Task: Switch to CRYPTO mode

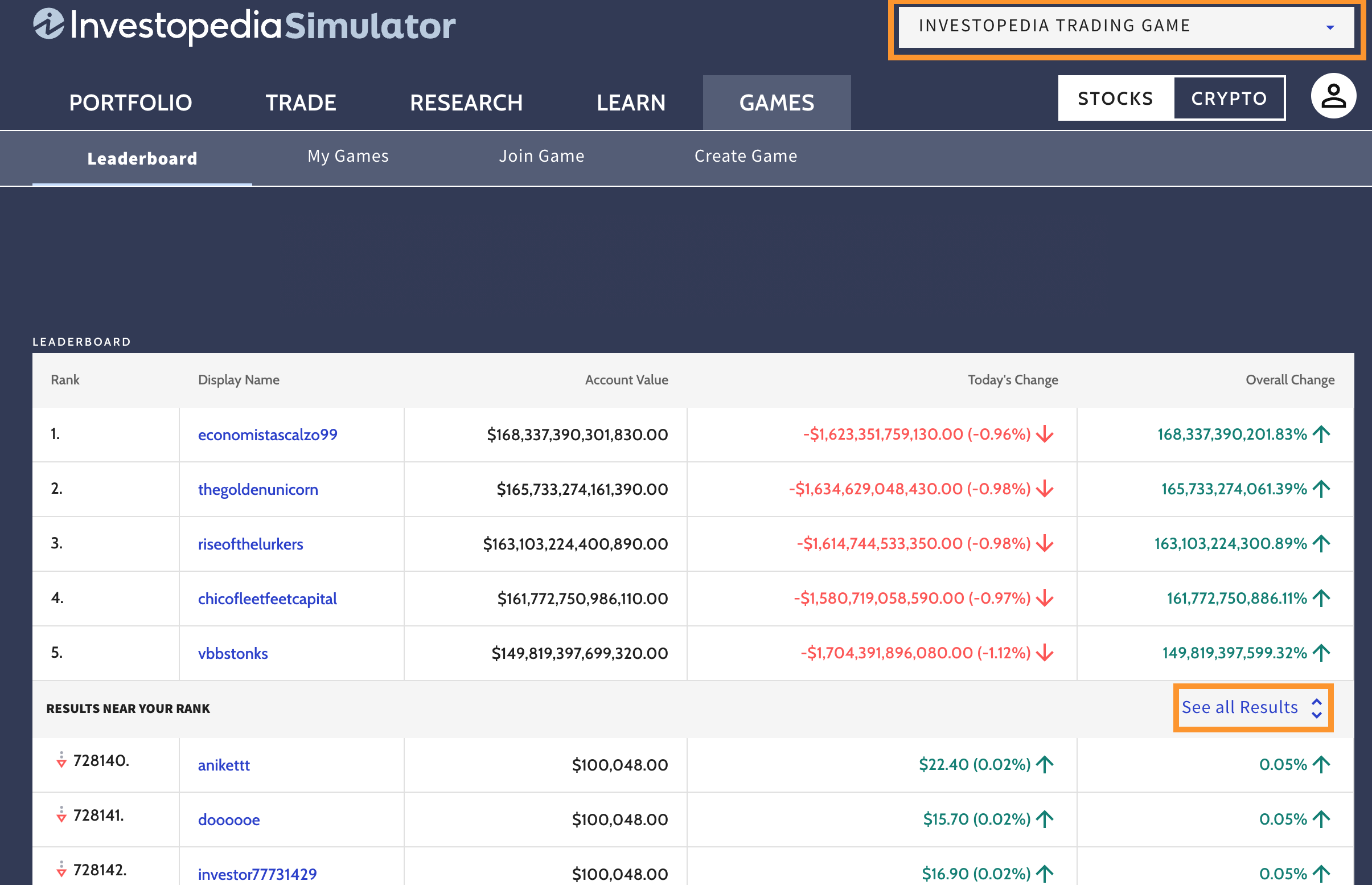Action: click(1229, 99)
